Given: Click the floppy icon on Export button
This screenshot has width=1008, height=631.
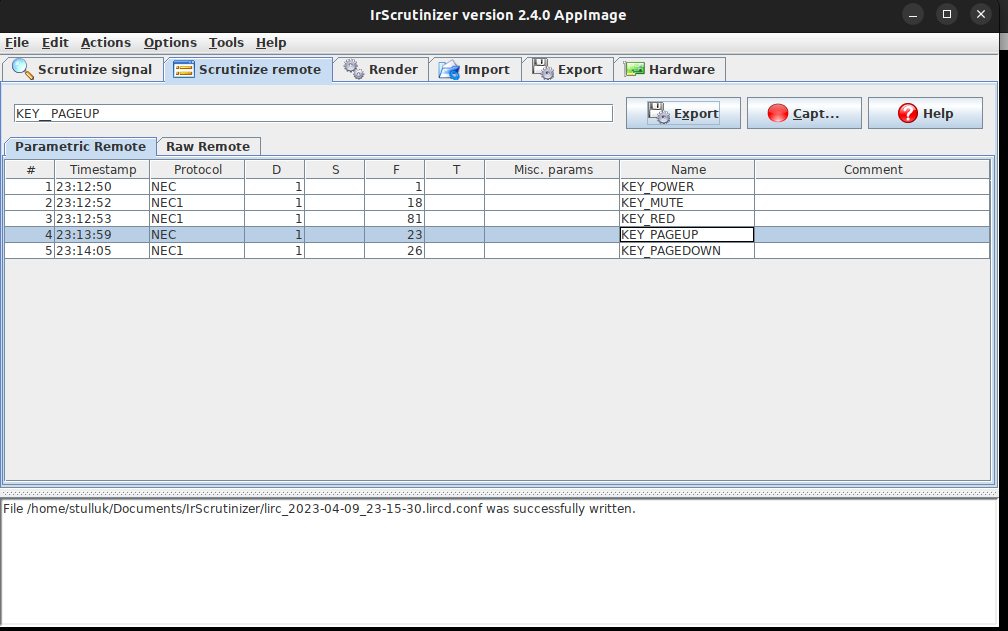Looking at the screenshot, I should click(x=658, y=112).
